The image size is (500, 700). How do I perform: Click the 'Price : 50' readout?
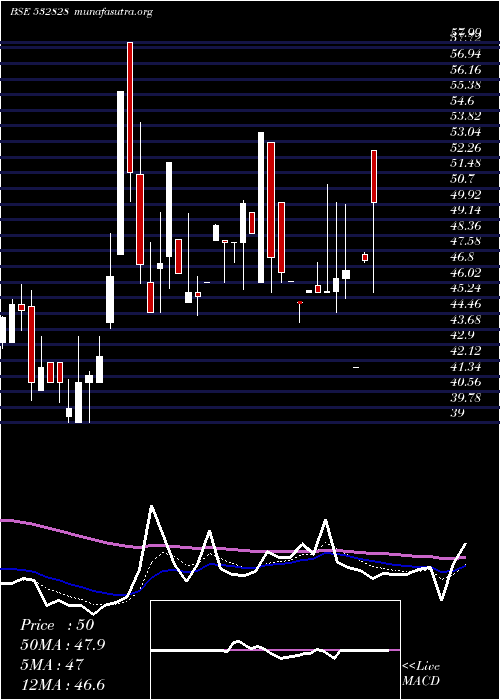(57, 625)
